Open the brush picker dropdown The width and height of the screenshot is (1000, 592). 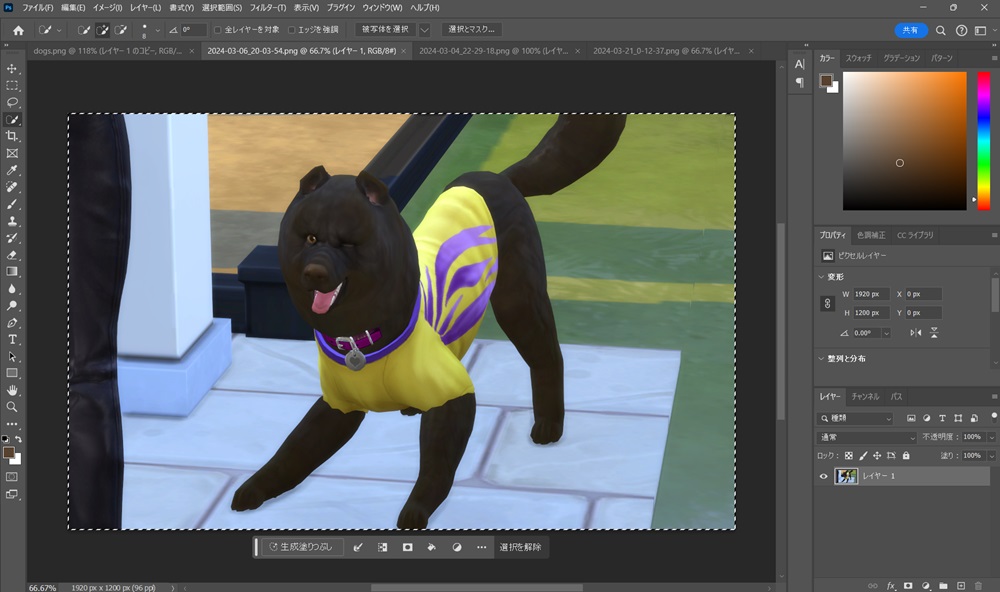point(158,30)
